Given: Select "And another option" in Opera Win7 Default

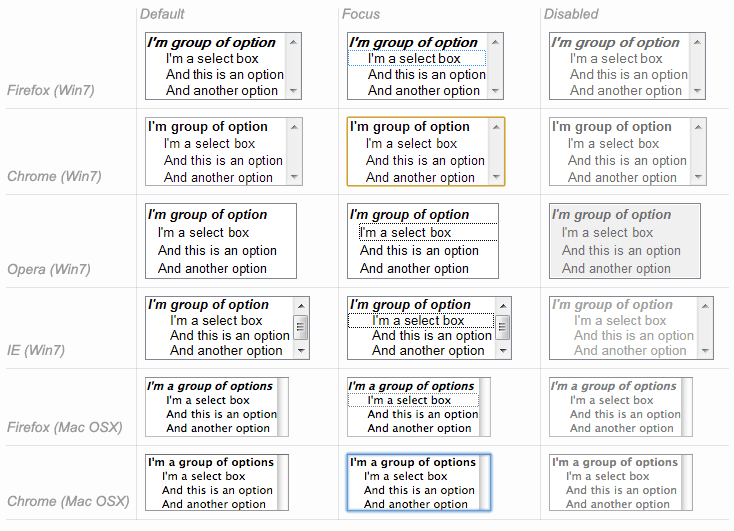Looking at the screenshot, I should coord(212,269).
